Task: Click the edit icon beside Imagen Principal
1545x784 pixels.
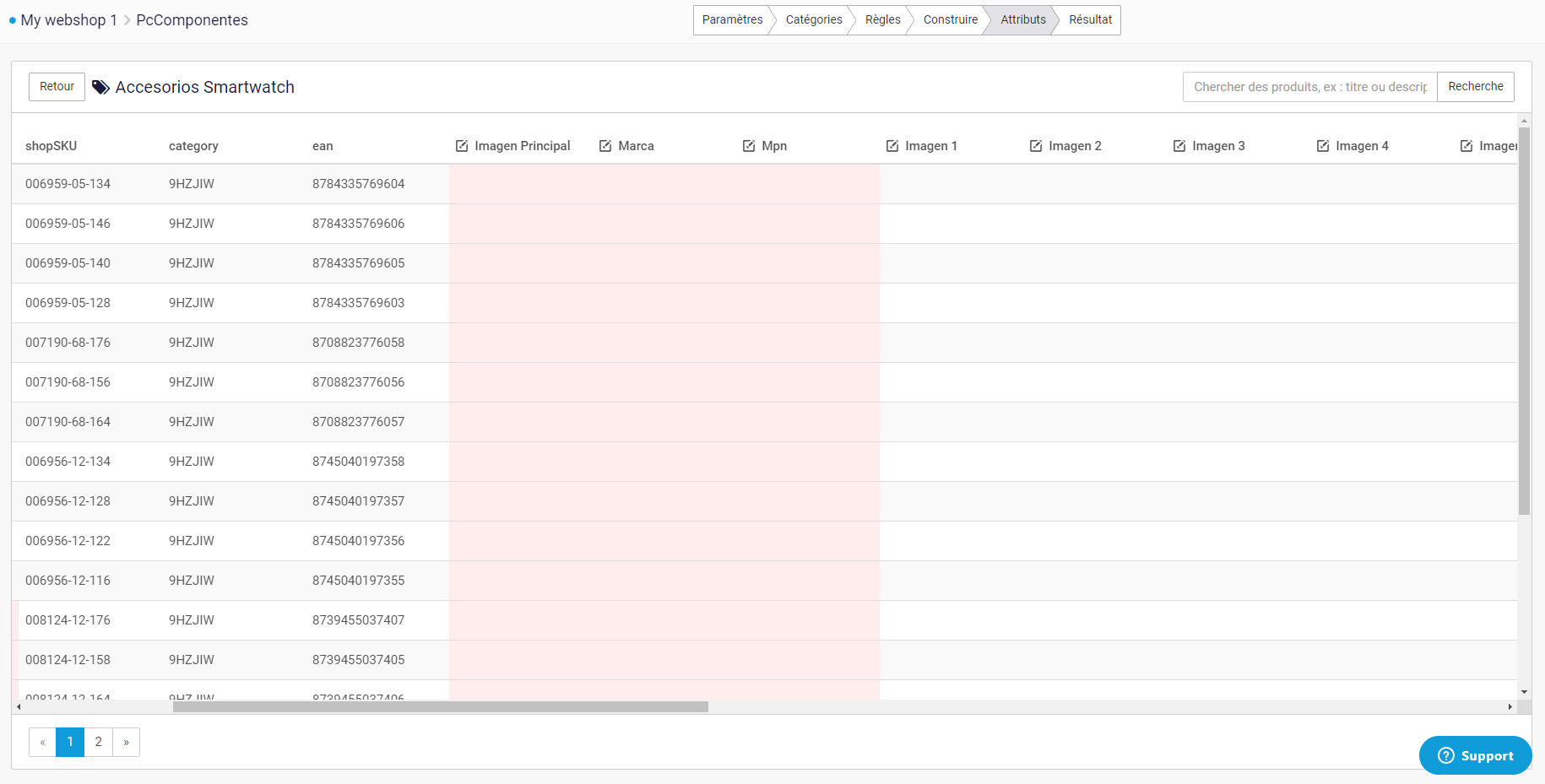Action: [x=462, y=146]
